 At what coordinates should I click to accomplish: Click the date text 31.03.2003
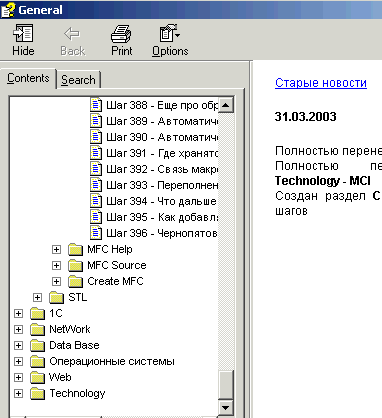(x=306, y=117)
